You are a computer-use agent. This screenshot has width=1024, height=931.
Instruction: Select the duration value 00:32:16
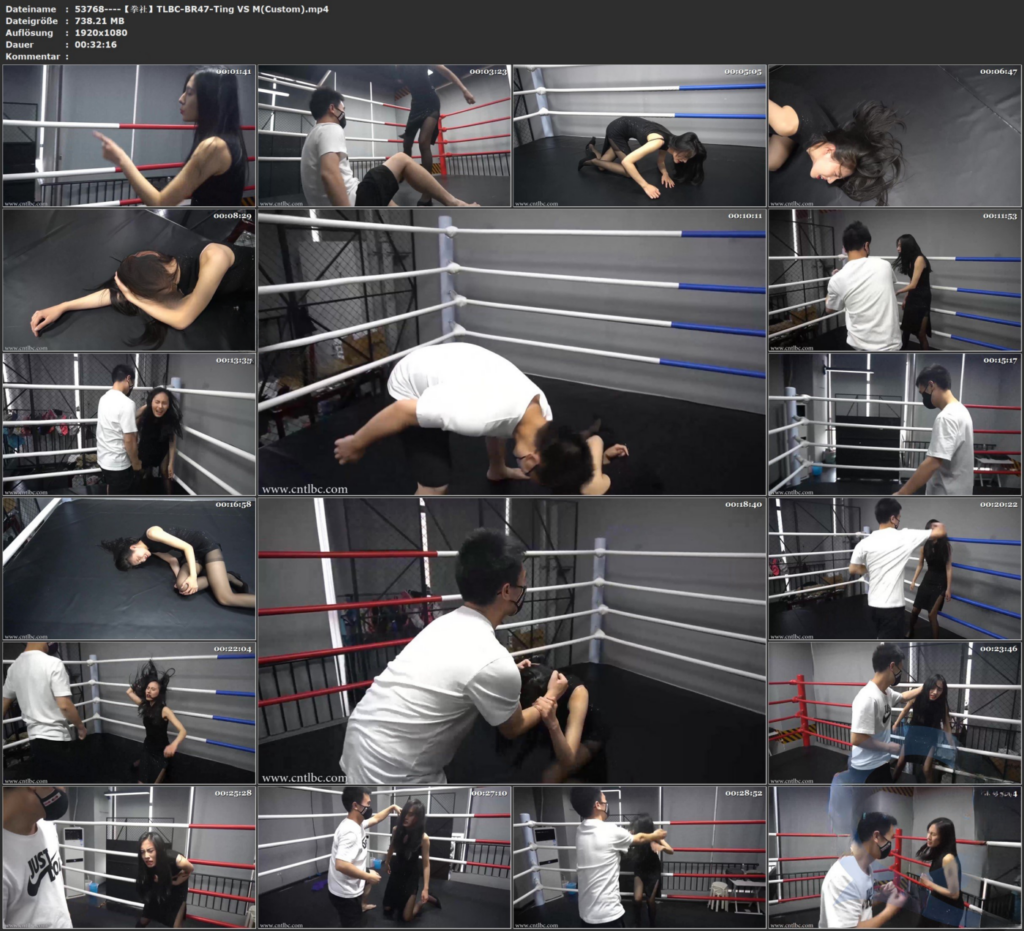coord(95,44)
